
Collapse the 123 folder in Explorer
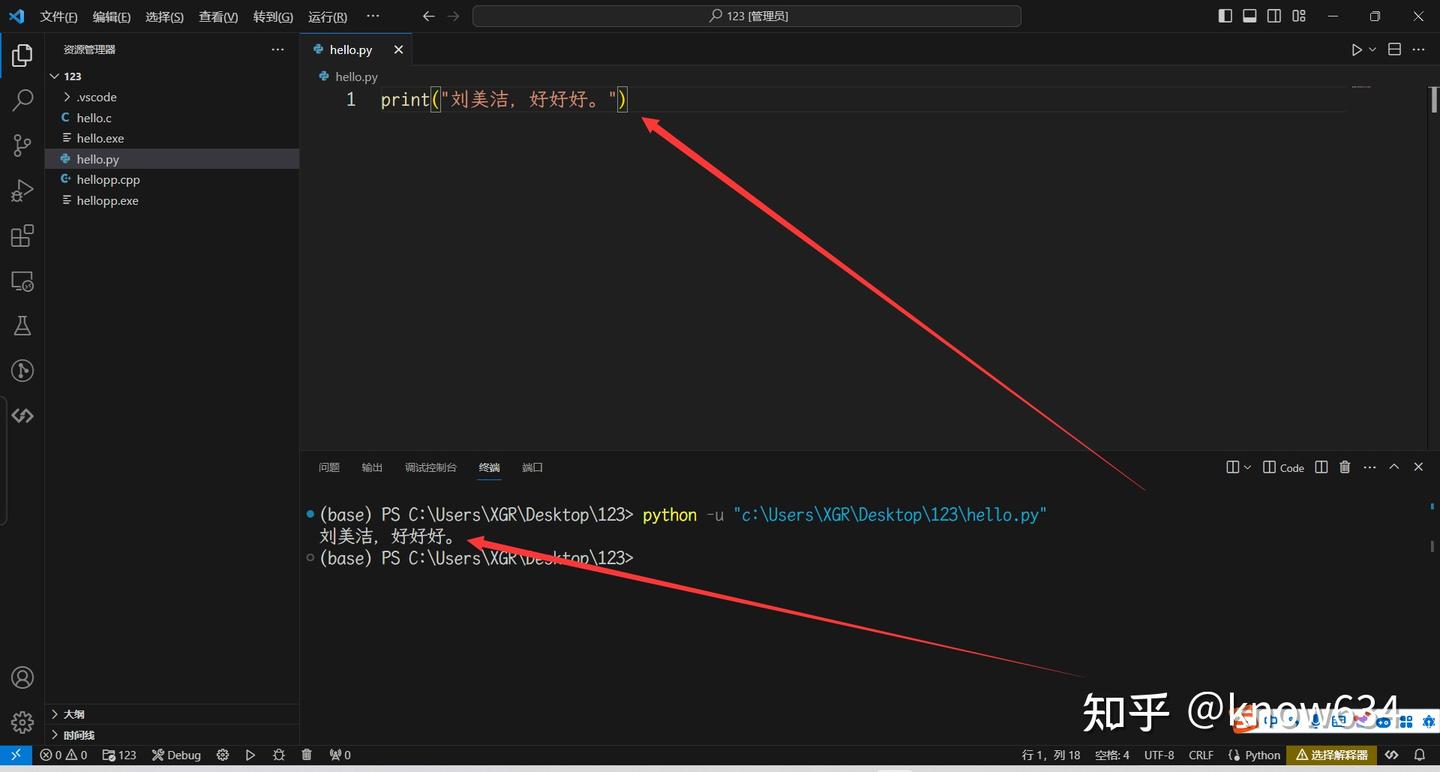coord(56,75)
